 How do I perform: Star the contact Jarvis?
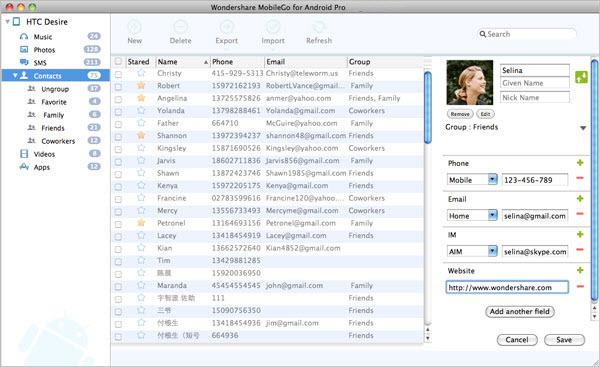[141, 160]
